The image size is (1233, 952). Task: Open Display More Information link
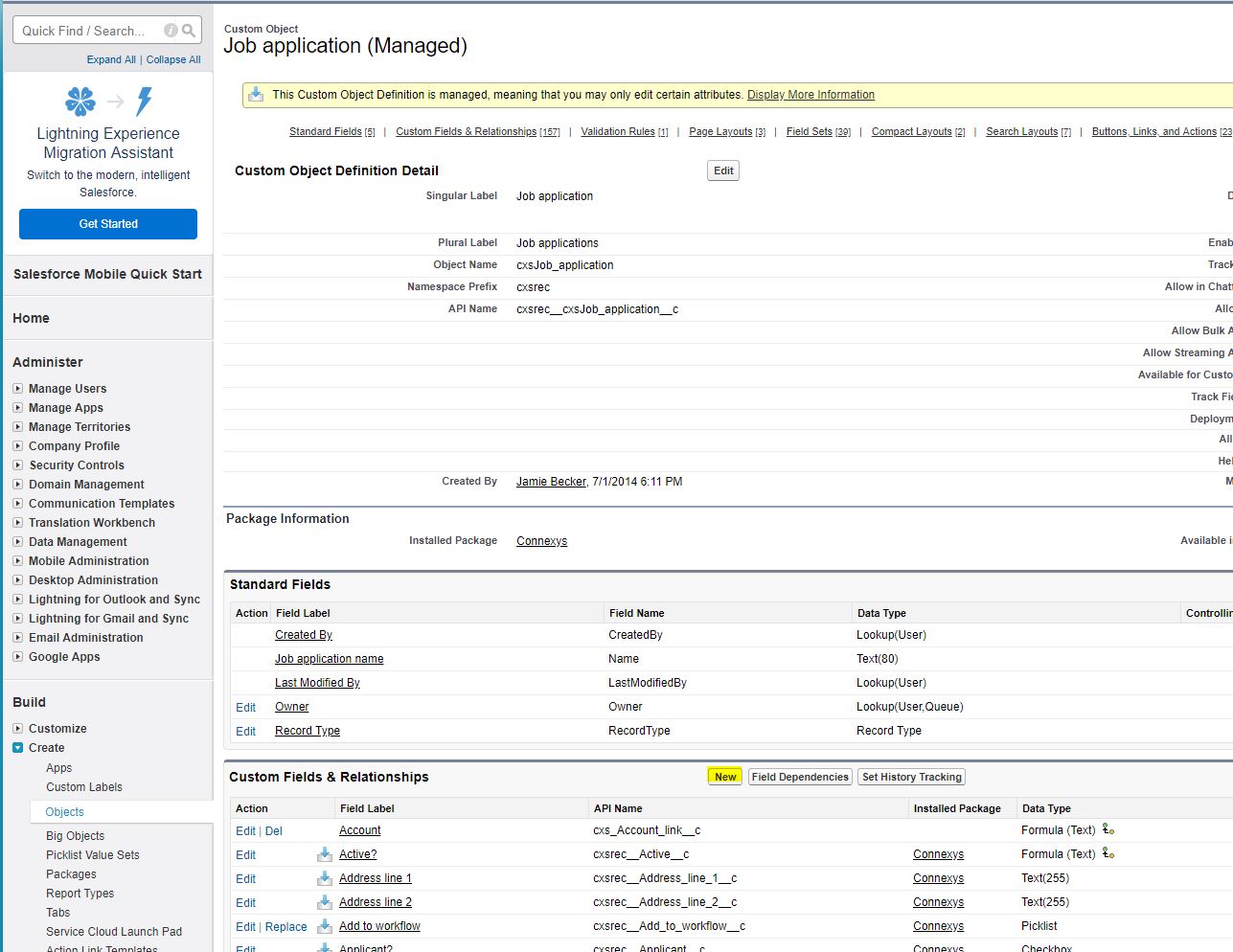tap(811, 95)
